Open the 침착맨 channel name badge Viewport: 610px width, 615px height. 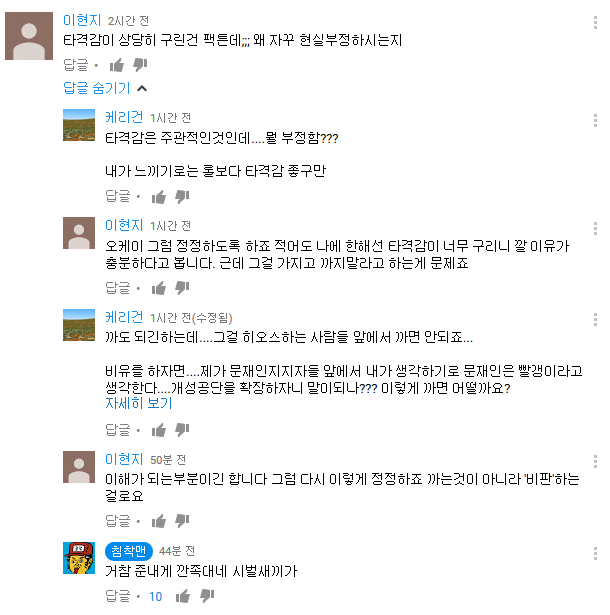click(129, 551)
